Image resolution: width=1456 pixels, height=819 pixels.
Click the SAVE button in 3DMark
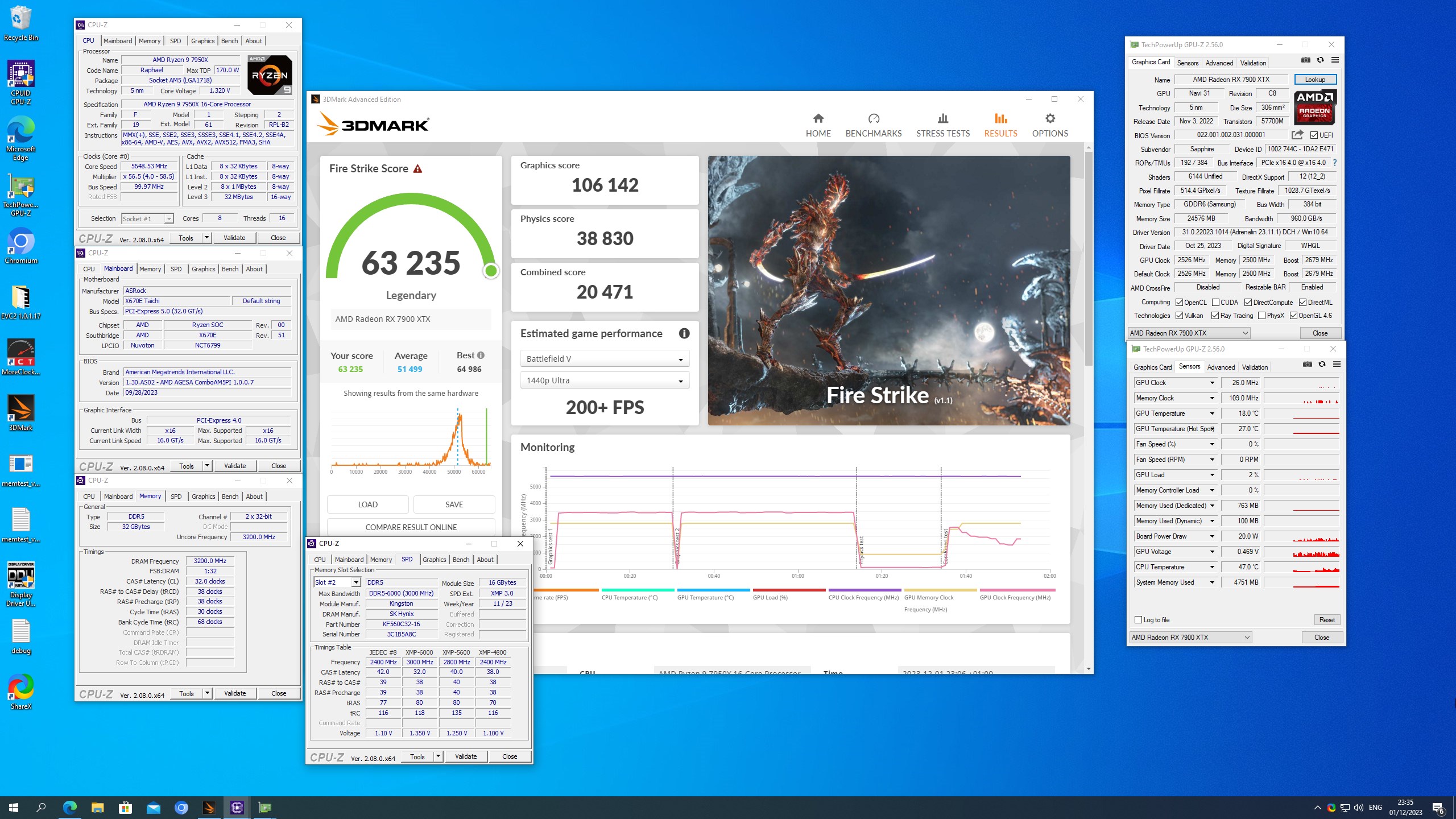tap(454, 504)
